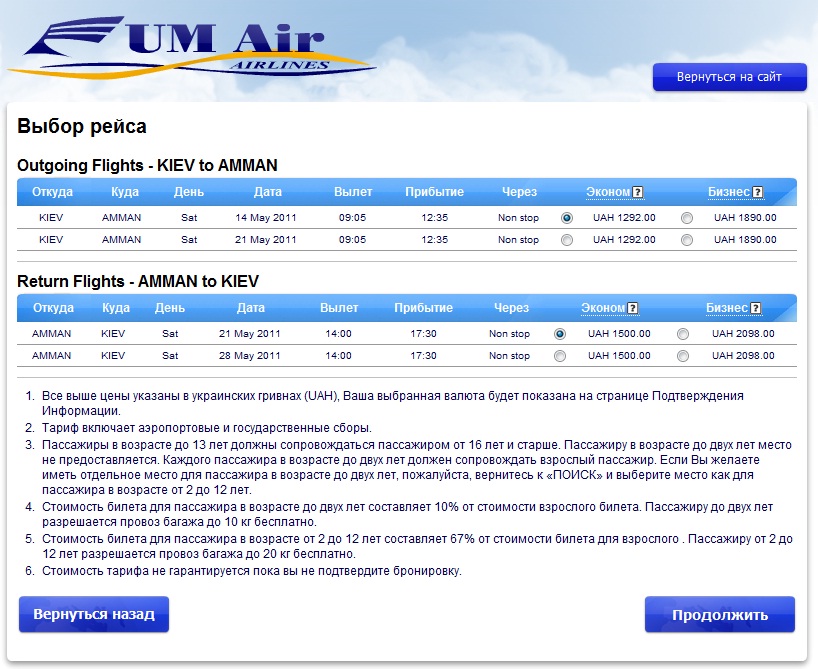This screenshot has width=818, height=669.
Task: Open the help icon beside Бизнес in Return Flights
Action: [x=755, y=309]
